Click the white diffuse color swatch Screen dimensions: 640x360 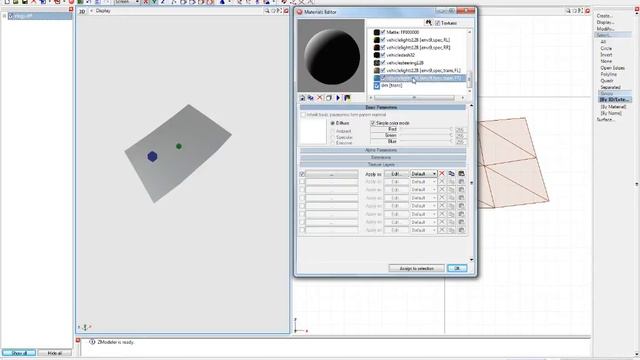click(313, 132)
